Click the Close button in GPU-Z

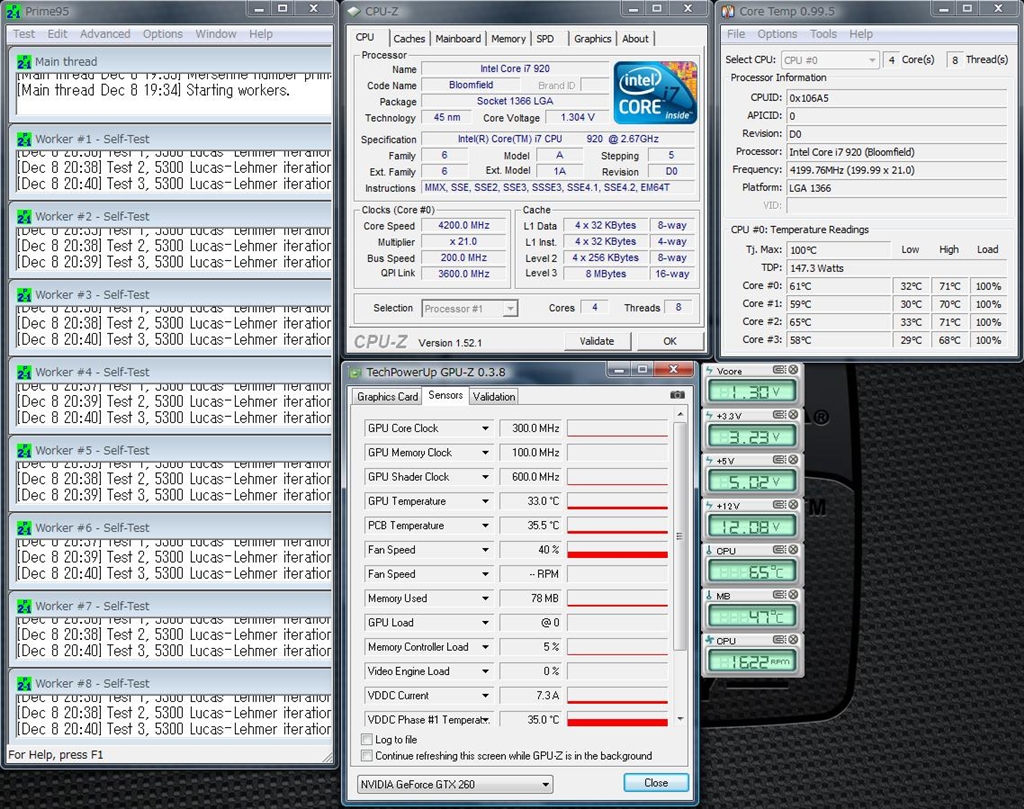tap(656, 783)
